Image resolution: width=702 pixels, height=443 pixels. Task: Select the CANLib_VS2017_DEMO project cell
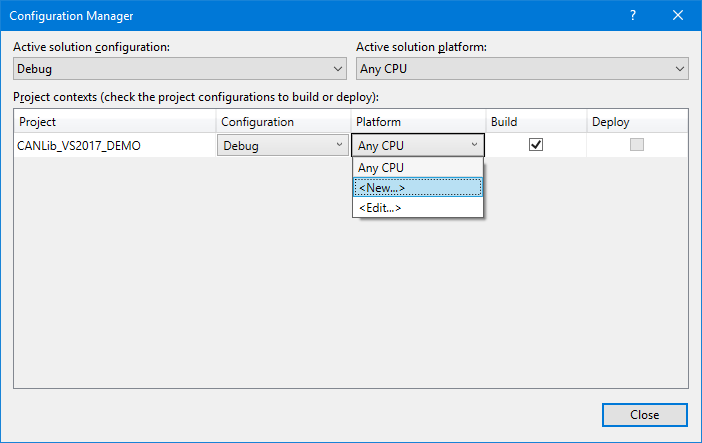tap(115, 145)
